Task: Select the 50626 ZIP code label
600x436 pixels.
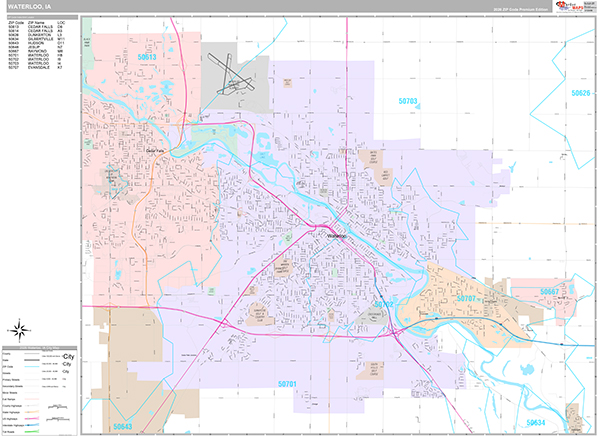Action: [580, 92]
